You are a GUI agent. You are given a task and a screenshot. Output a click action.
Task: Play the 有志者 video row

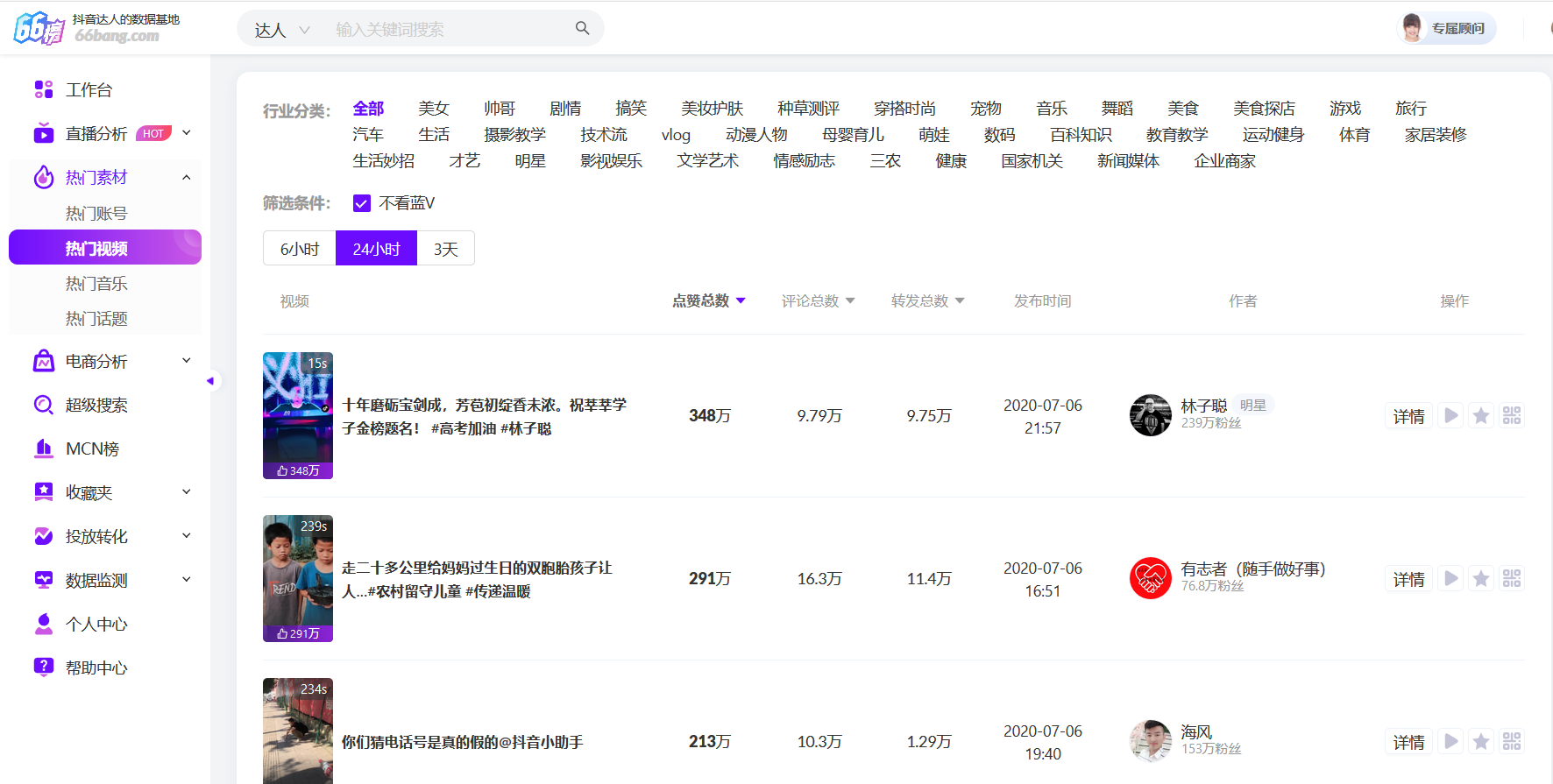click(1451, 578)
